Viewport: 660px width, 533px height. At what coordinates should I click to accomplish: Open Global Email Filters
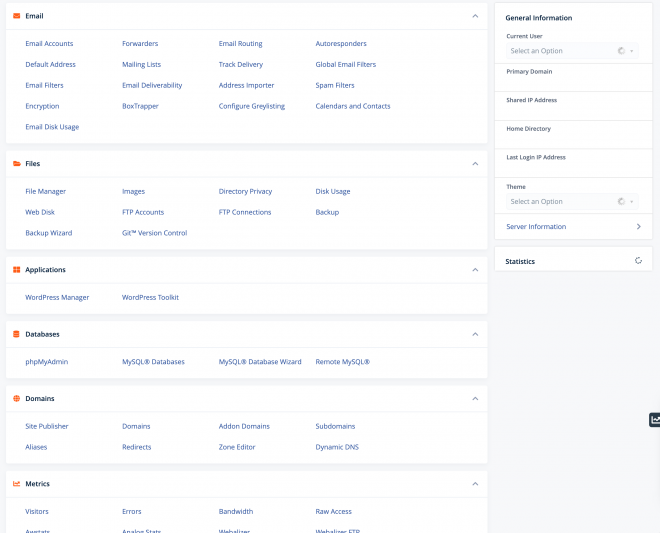346,64
